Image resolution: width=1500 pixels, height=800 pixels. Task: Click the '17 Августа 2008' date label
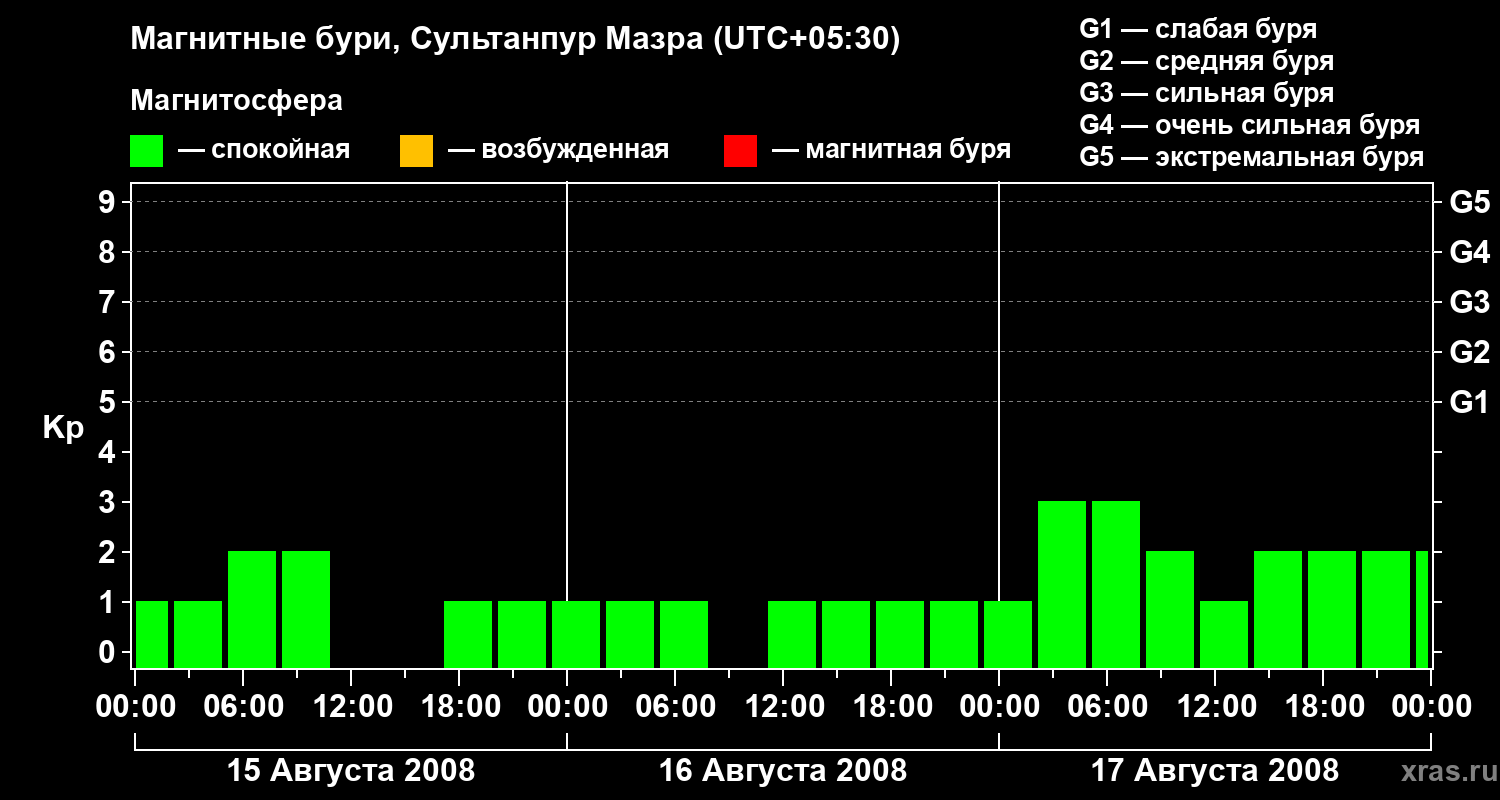(x=1215, y=771)
